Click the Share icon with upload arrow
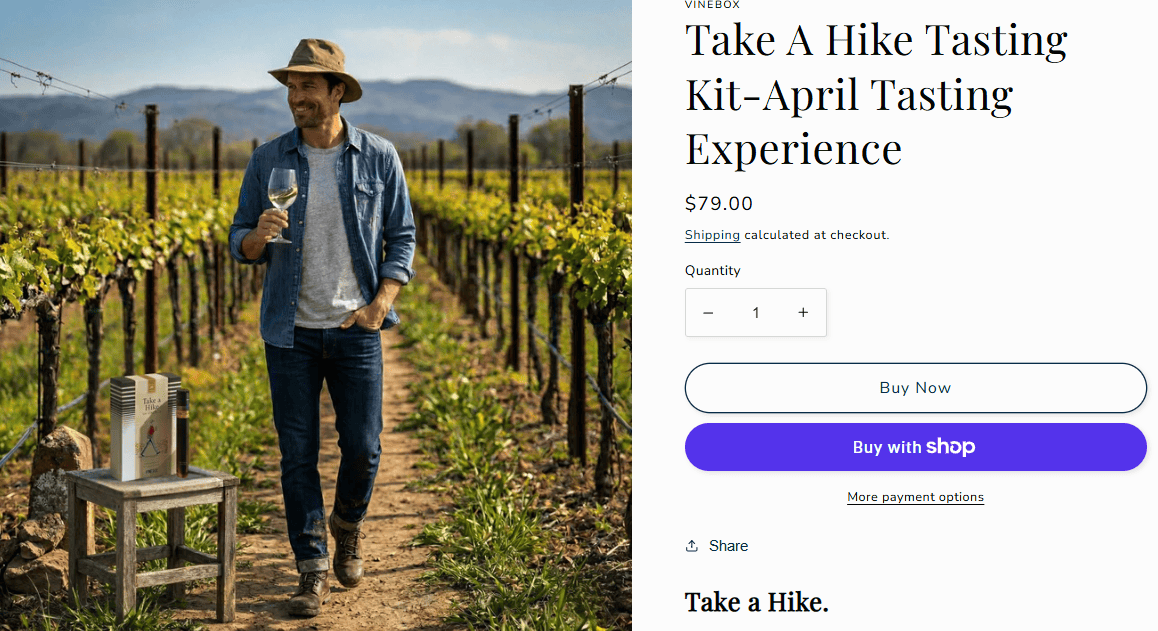 pyautogui.click(x=690, y=545)
